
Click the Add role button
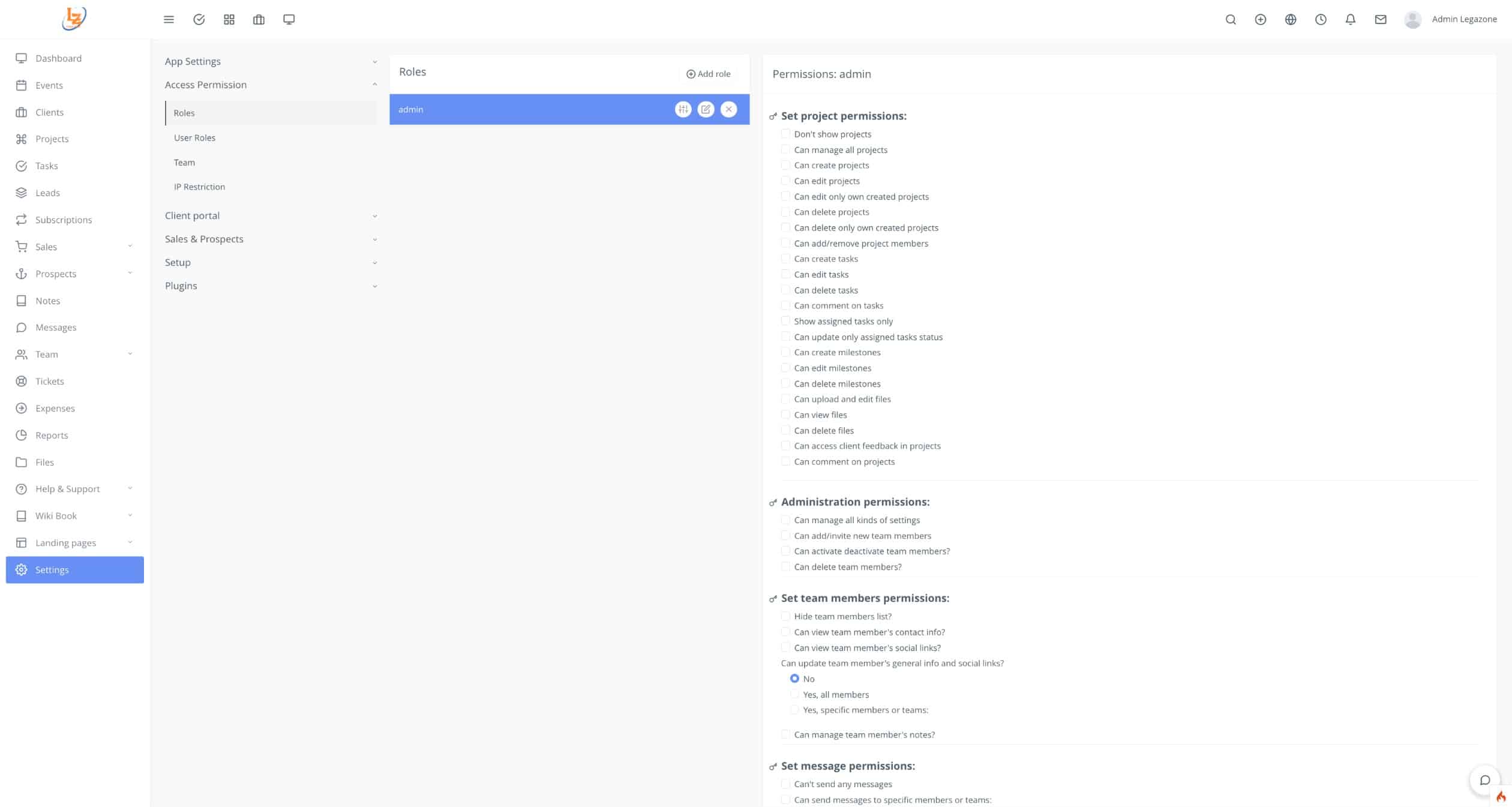pos(708,74)
